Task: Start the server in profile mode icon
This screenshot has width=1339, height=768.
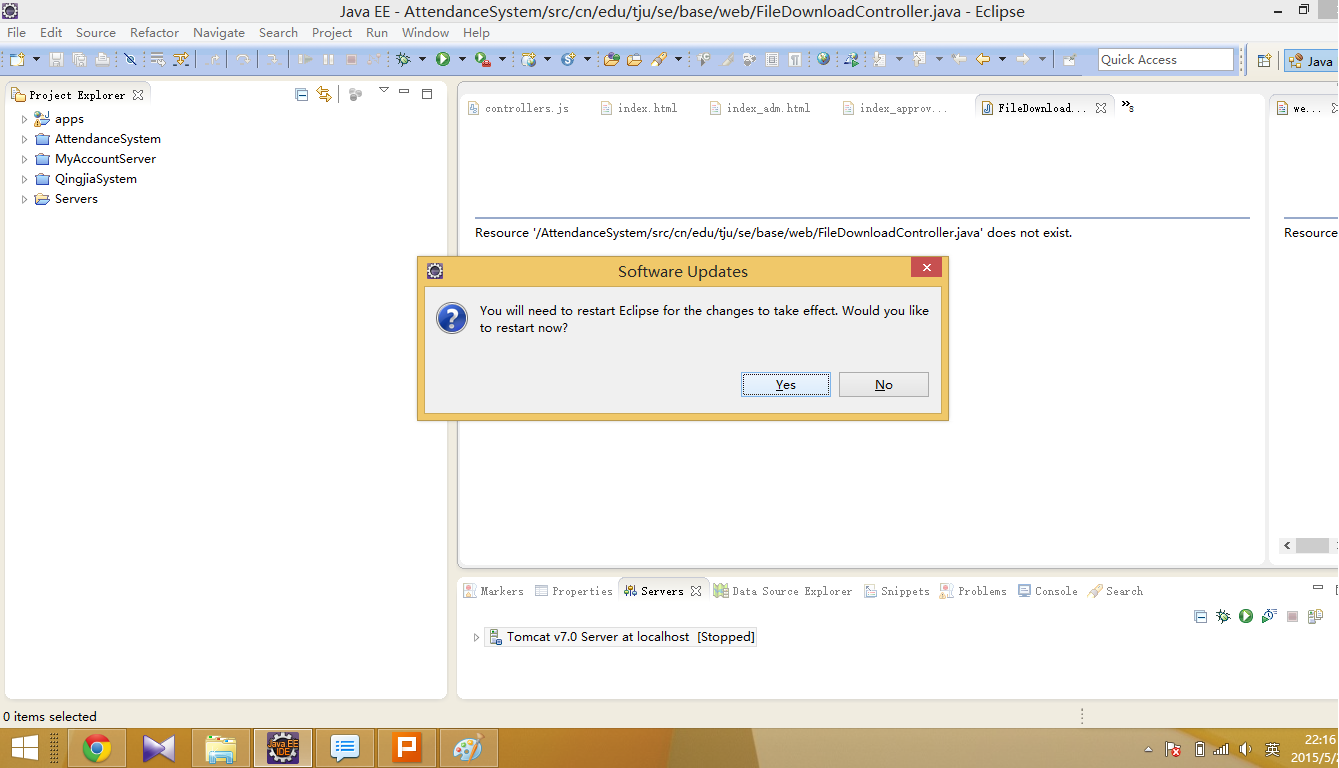Action: (1269, 616)
